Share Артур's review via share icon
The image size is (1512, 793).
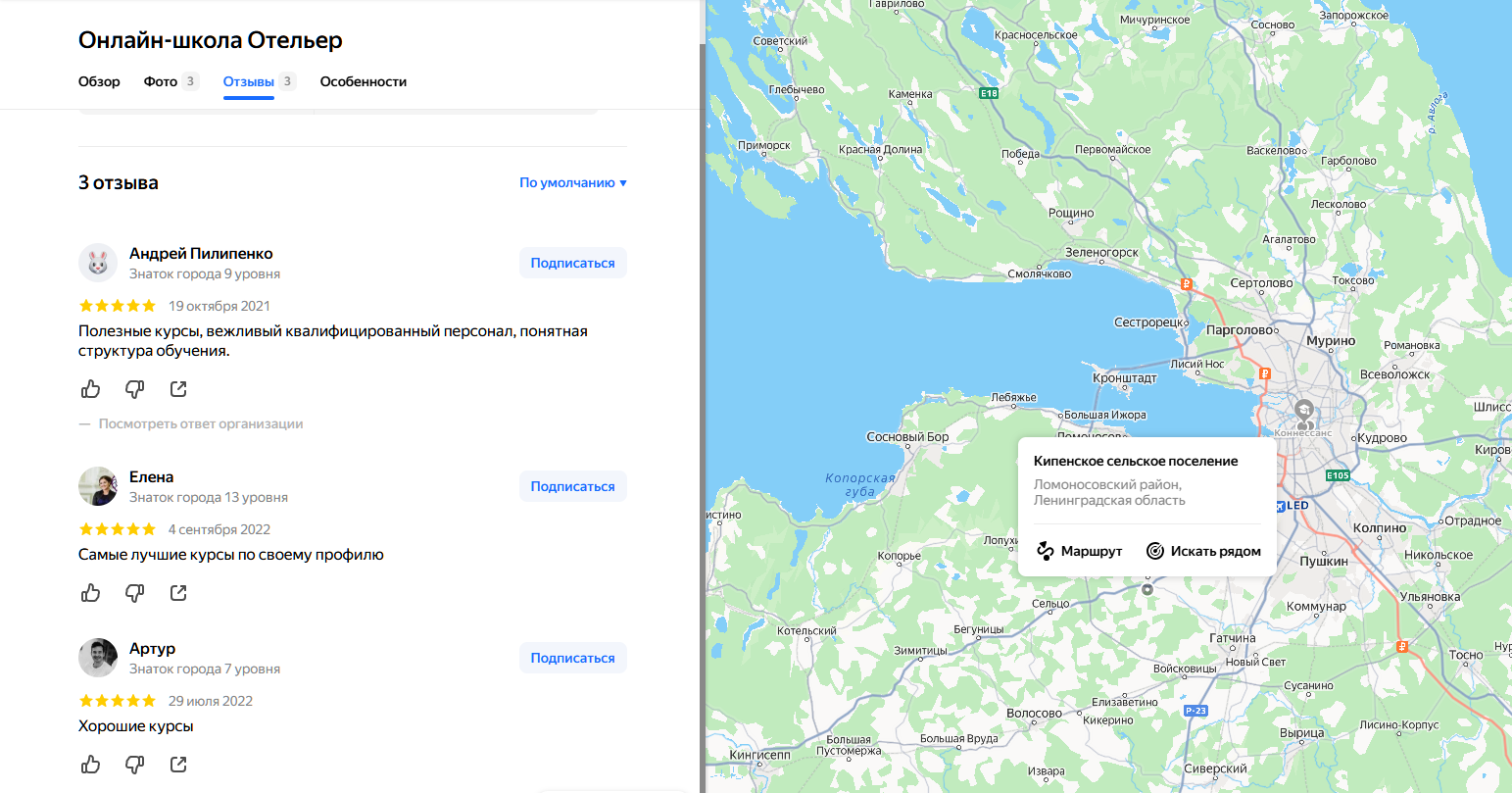pos(178,765)
